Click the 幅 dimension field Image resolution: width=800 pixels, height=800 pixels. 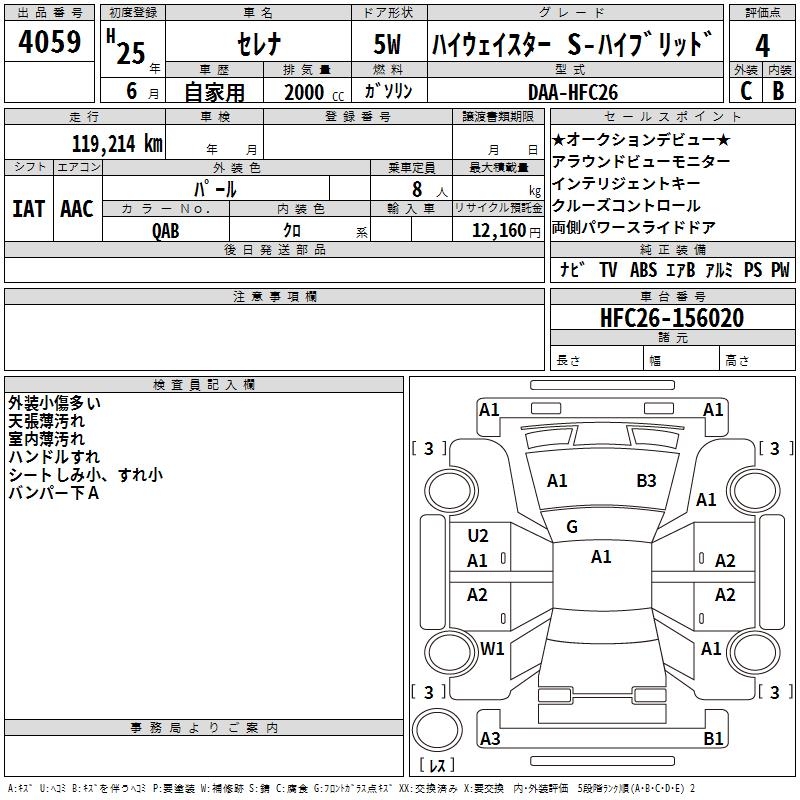coord(682,358)
